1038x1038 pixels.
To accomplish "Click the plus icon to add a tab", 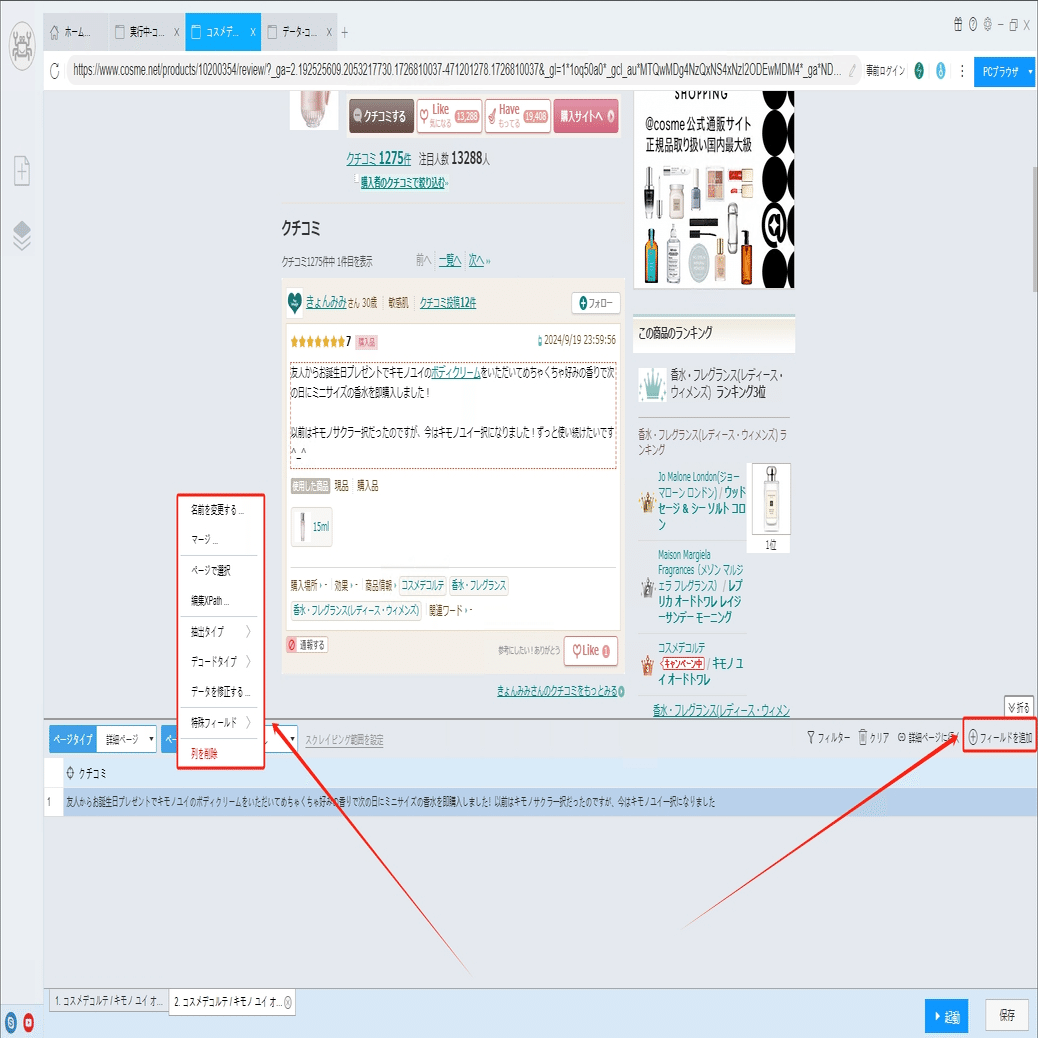I will [345, 32].
